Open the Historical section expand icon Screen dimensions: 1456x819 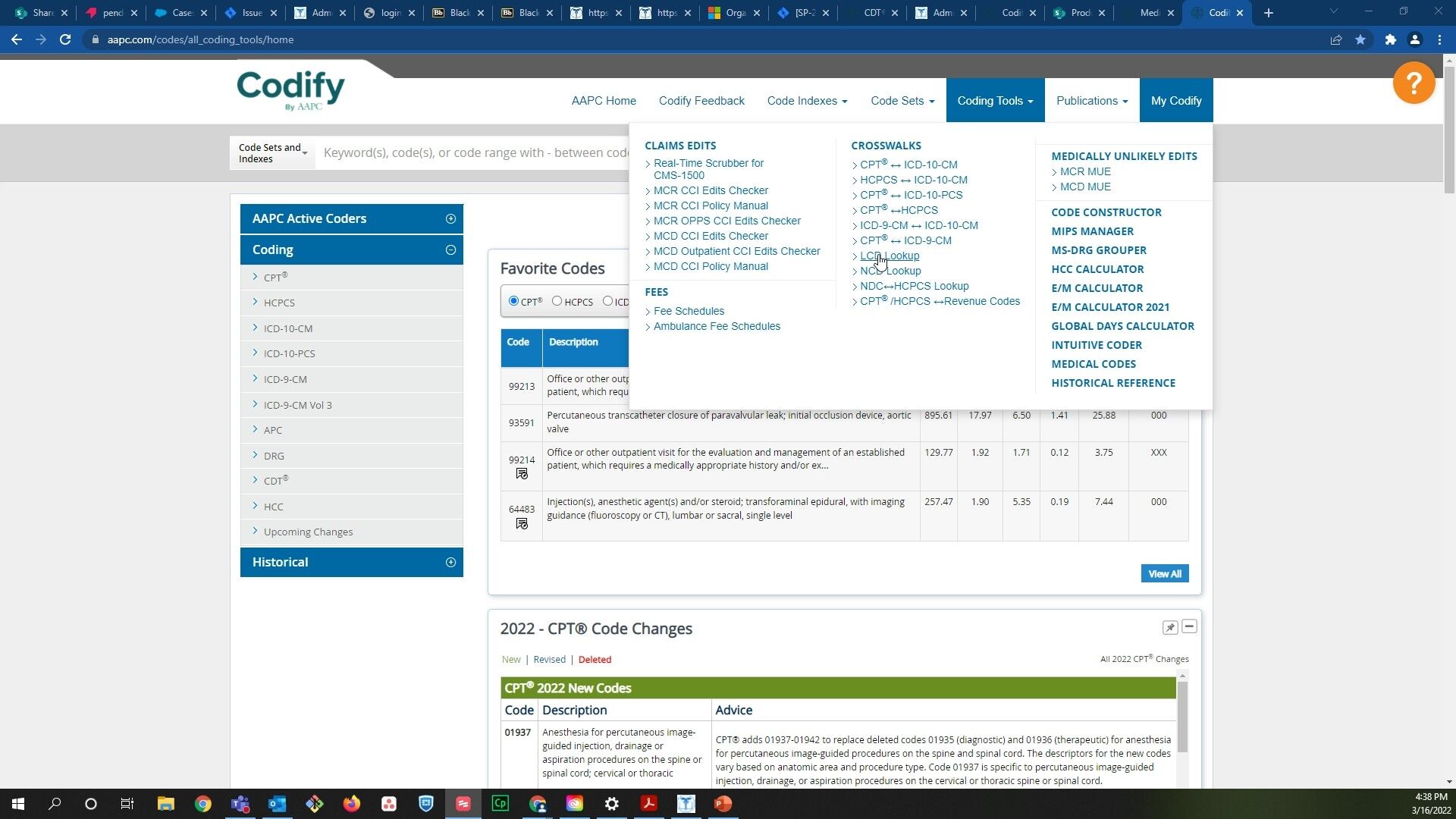tap(449, 562)
